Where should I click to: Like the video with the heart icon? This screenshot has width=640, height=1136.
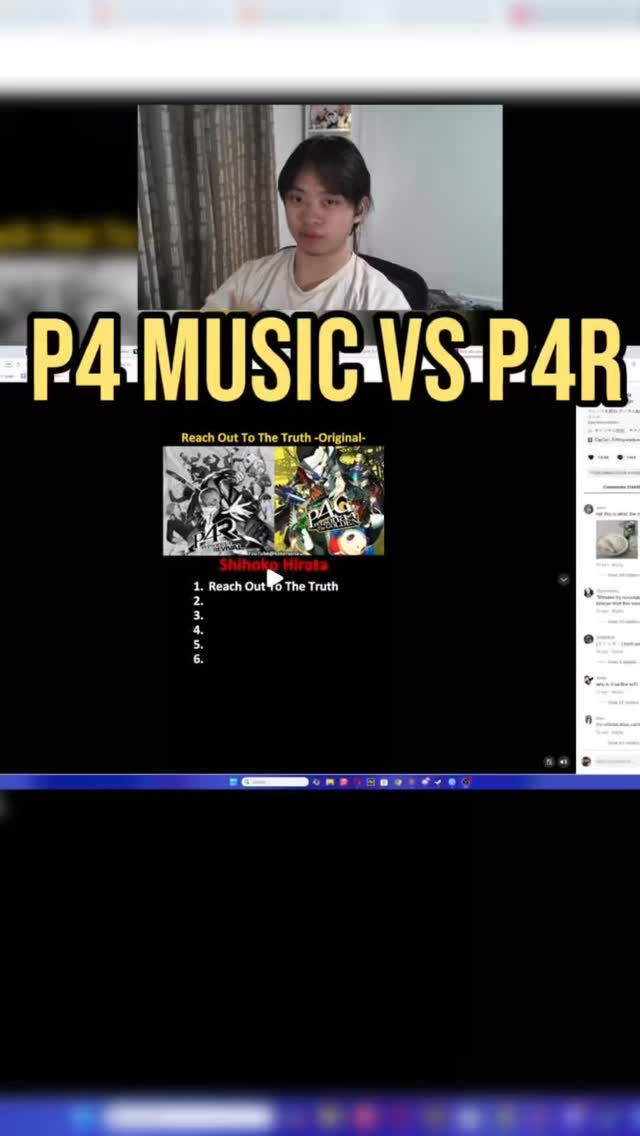pos(591,457)
